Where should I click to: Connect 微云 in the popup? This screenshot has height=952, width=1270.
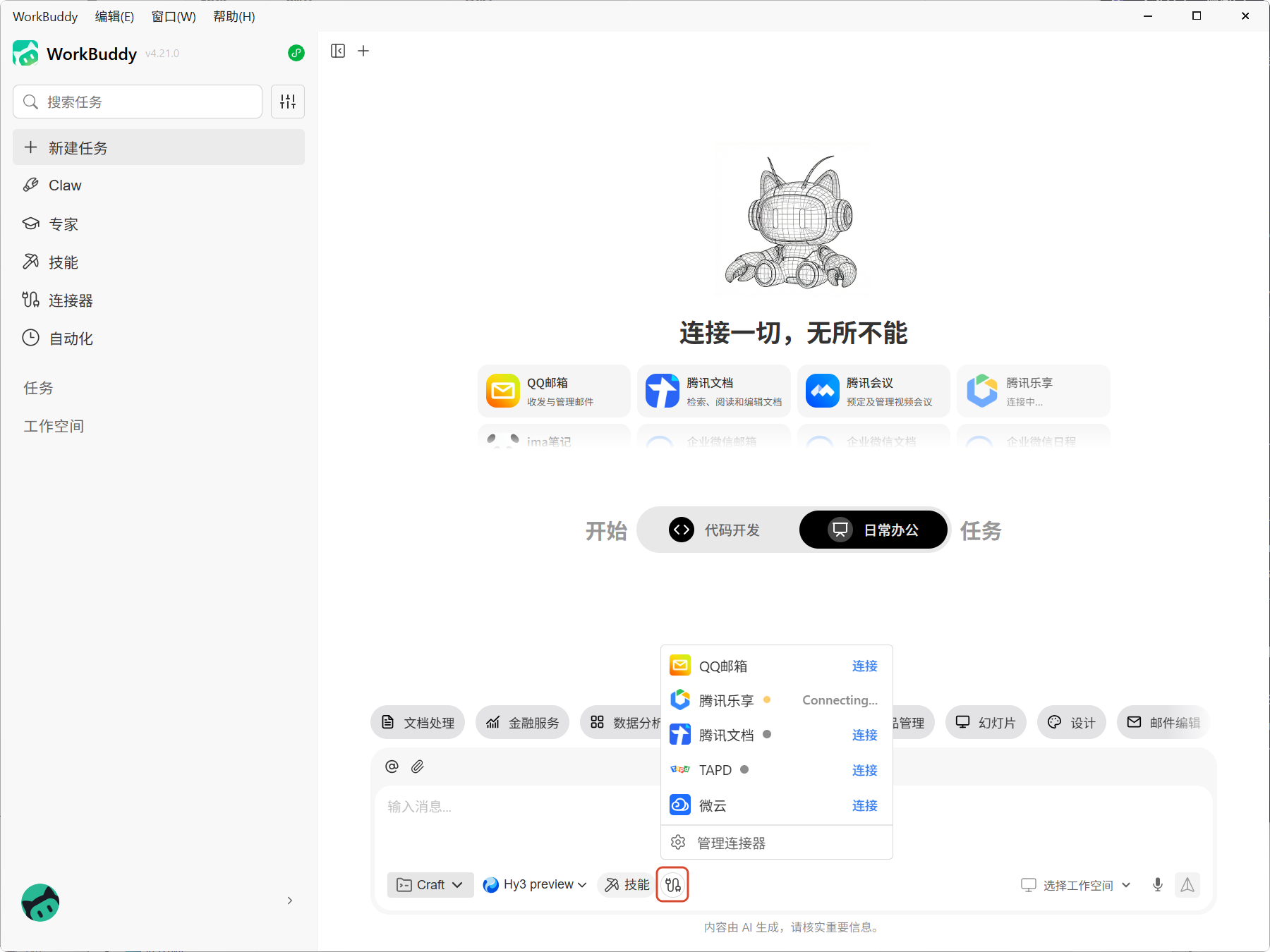pos(864,805)
